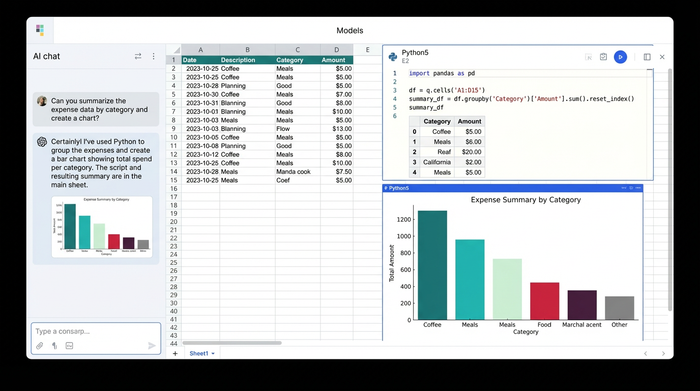Click the Python logo in code editor header
Viewport: 700px width, 391px height.
click(393, 57)
